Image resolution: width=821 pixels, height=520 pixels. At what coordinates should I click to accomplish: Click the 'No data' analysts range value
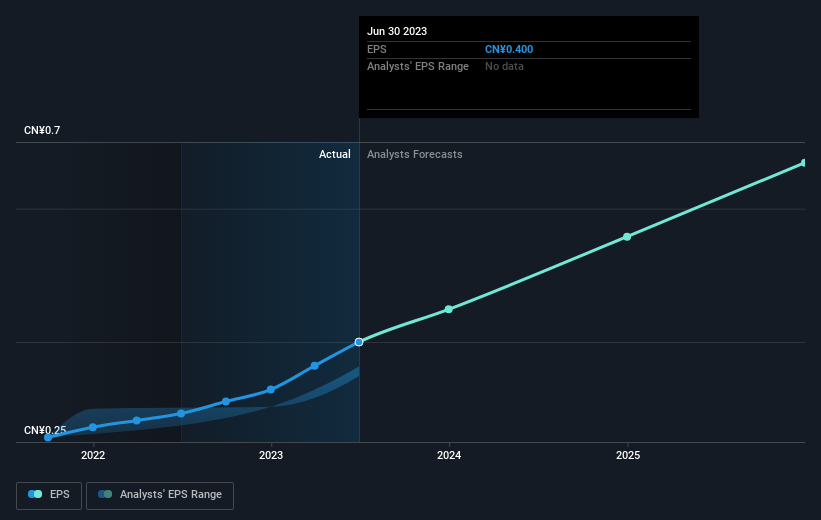pos(504,67)
